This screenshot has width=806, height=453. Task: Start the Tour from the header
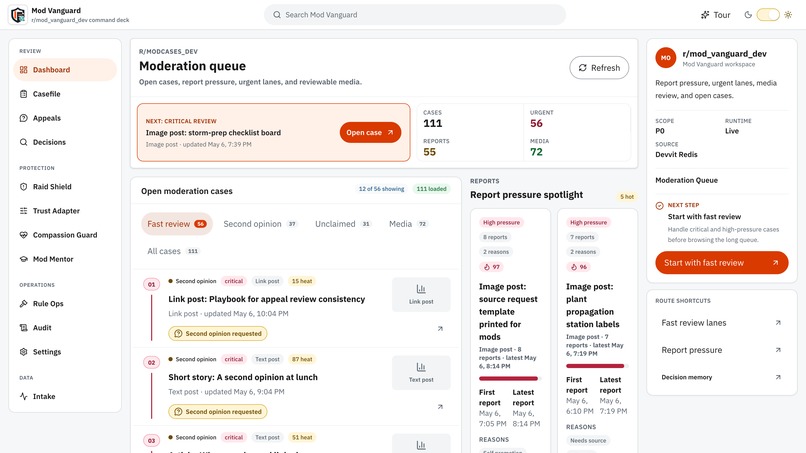[x=716, y=15]
